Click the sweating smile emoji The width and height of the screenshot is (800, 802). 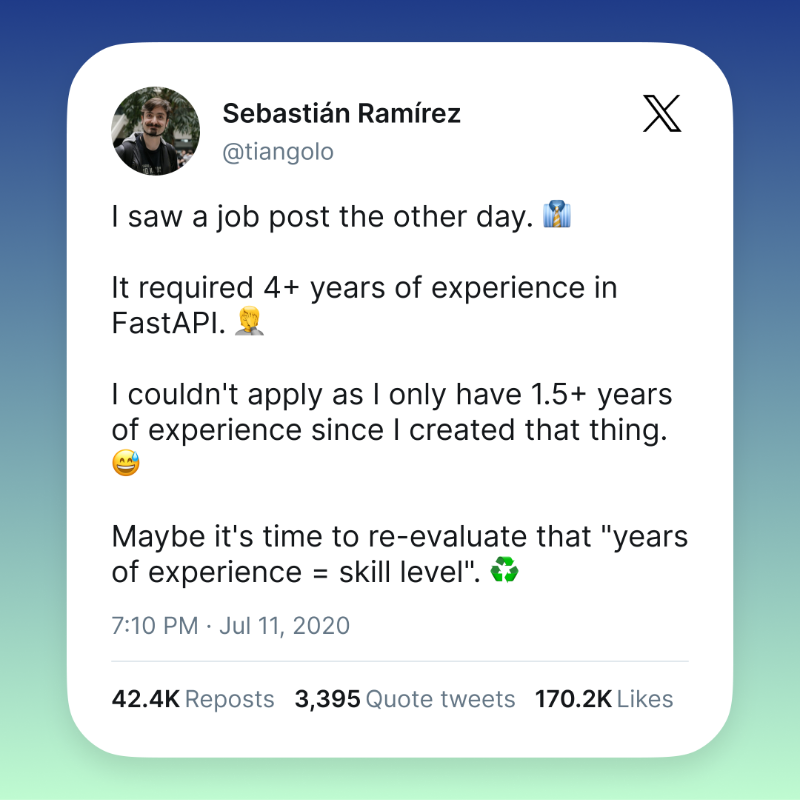tap(126, 464)
